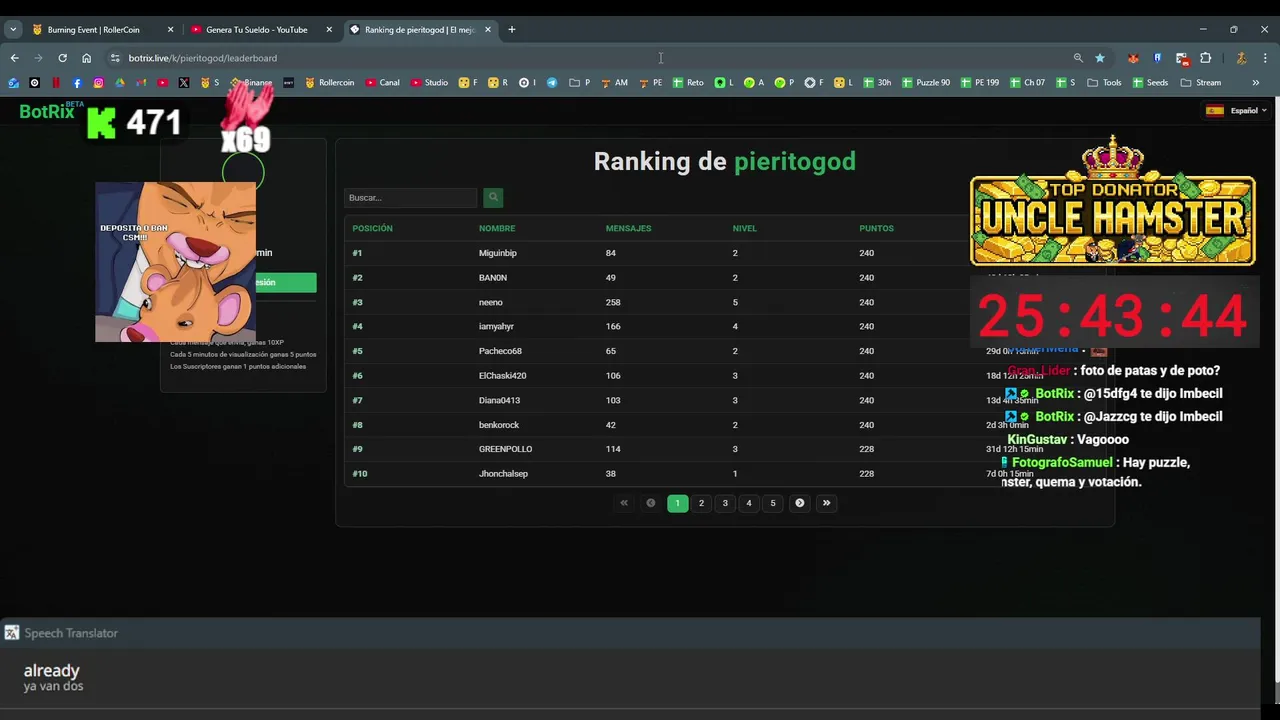Click the next page arrow in pagination
Viewport: 1280px width, 720px height.
(799, 503)
